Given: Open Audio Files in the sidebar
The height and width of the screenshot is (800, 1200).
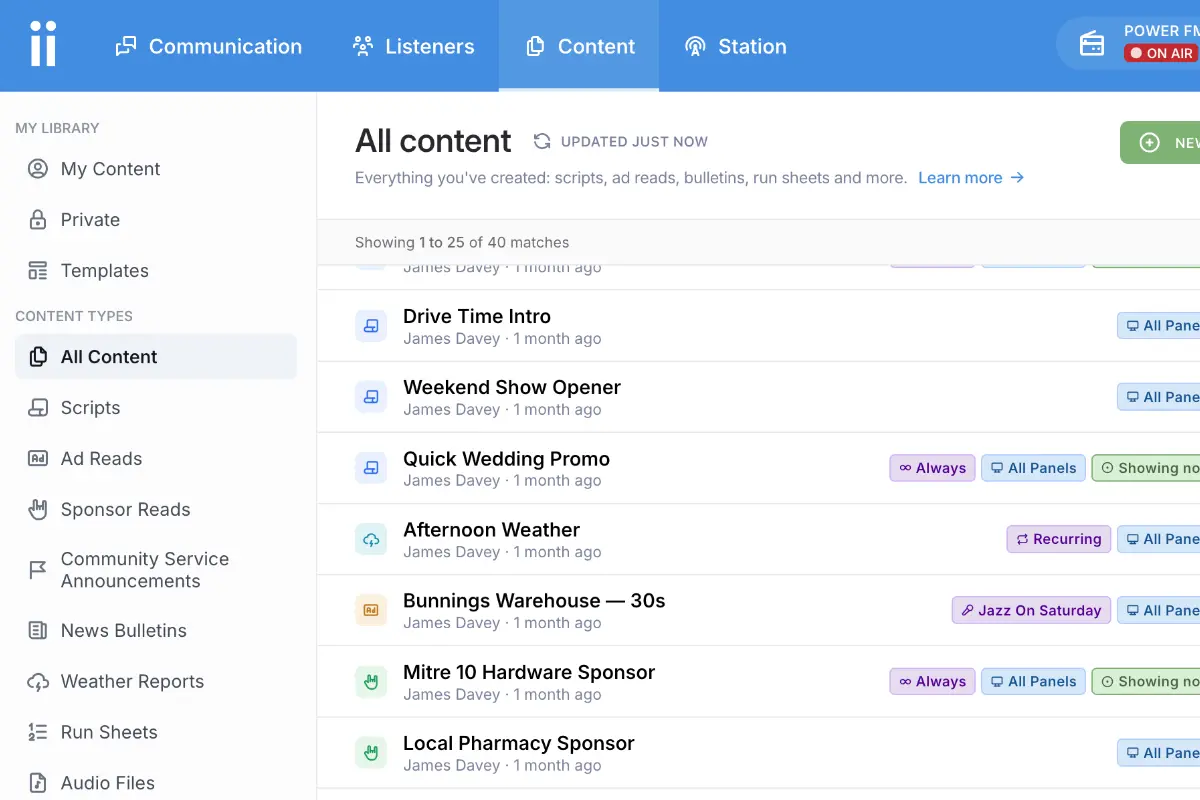Looking at the screenshot, I should (x=156, y=784).
